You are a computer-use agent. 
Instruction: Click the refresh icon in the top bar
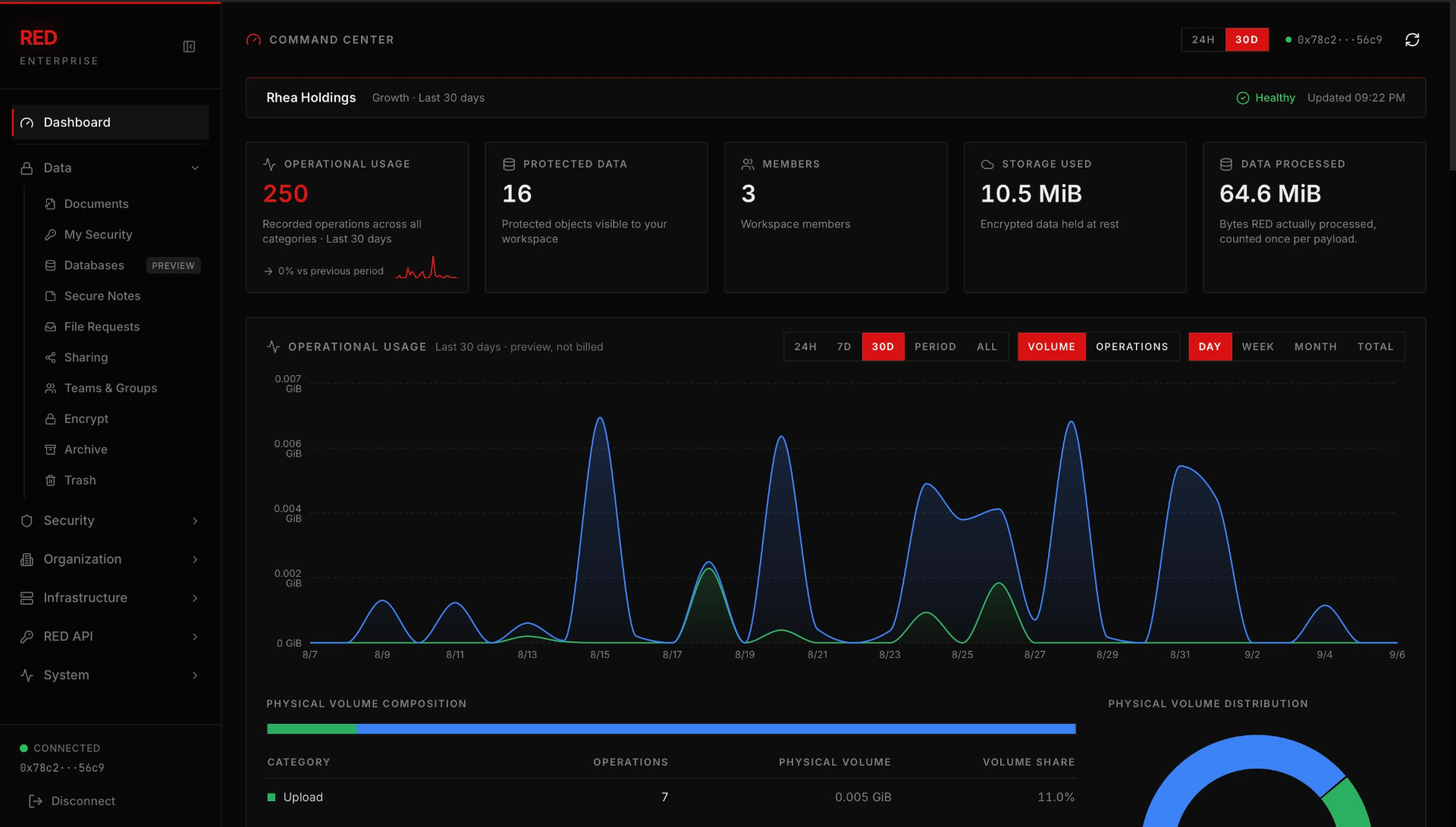point(1412,39)
